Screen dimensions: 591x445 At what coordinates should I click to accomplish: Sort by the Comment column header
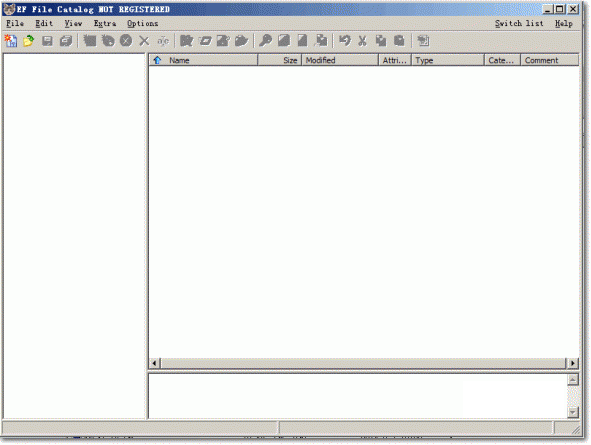(x=550, y=60)
